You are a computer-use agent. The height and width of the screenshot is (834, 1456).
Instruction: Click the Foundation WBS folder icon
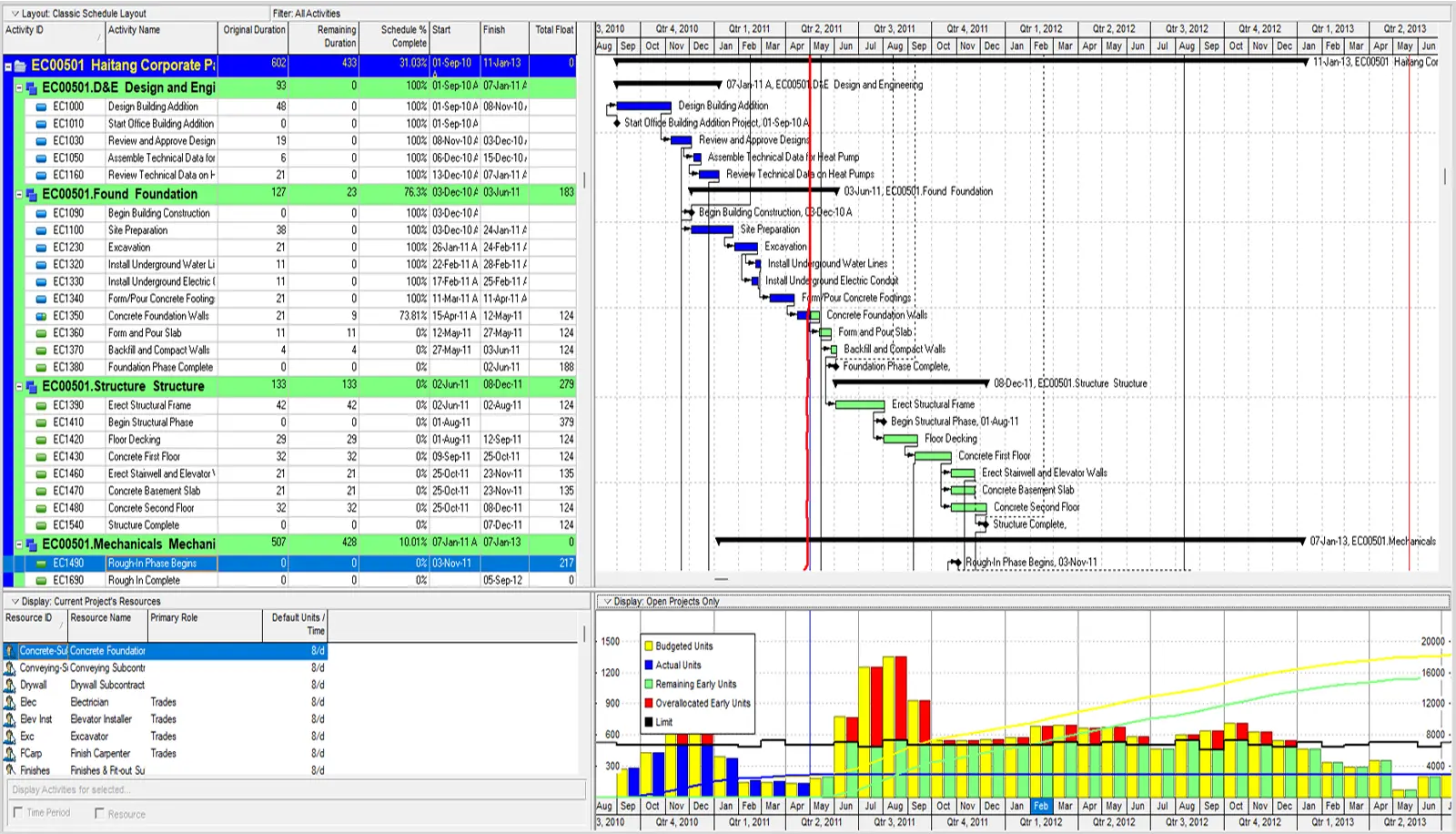click(x=32, y=194)
